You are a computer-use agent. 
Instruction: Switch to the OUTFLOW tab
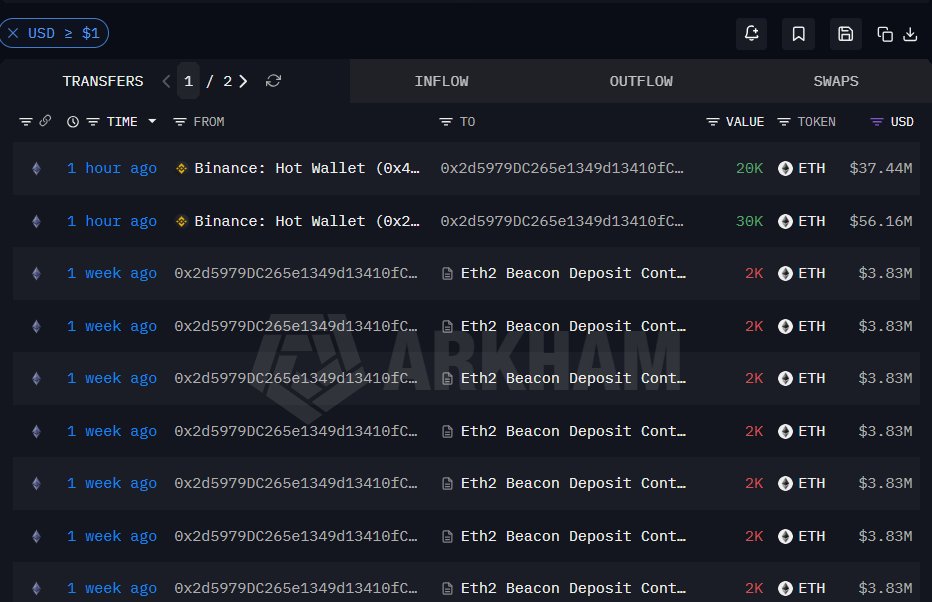(x=641, y=81)
